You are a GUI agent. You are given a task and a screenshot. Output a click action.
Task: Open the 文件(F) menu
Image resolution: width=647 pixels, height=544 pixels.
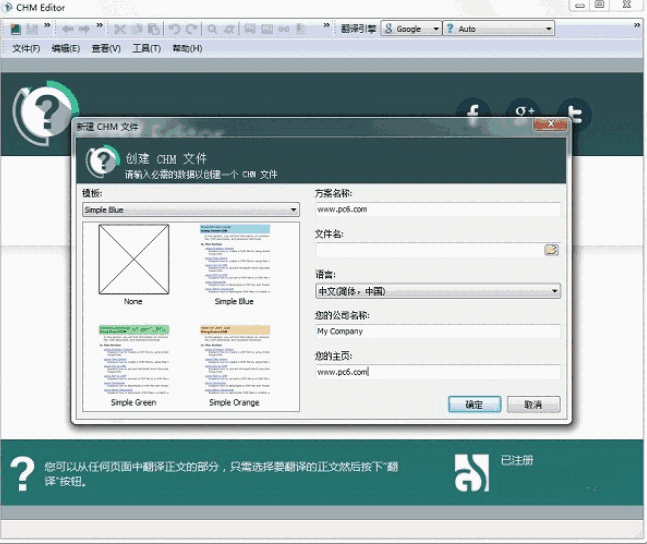pyautogui.click(x=26, y=49)
